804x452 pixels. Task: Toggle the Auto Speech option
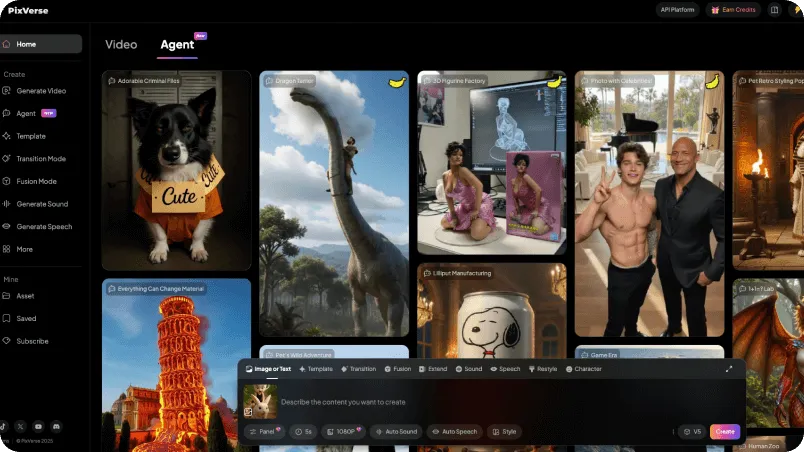tap(454, 431)
